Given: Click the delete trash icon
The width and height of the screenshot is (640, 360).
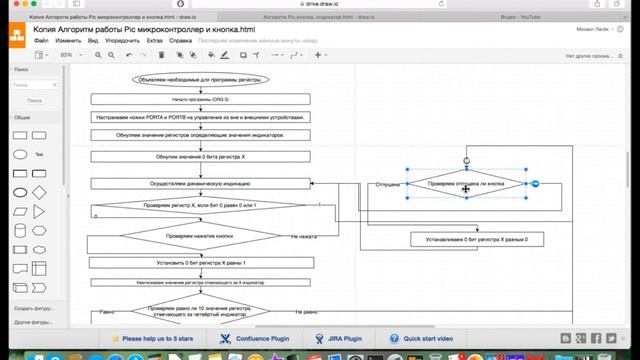Looking at the screenshot, I should 162,55.
